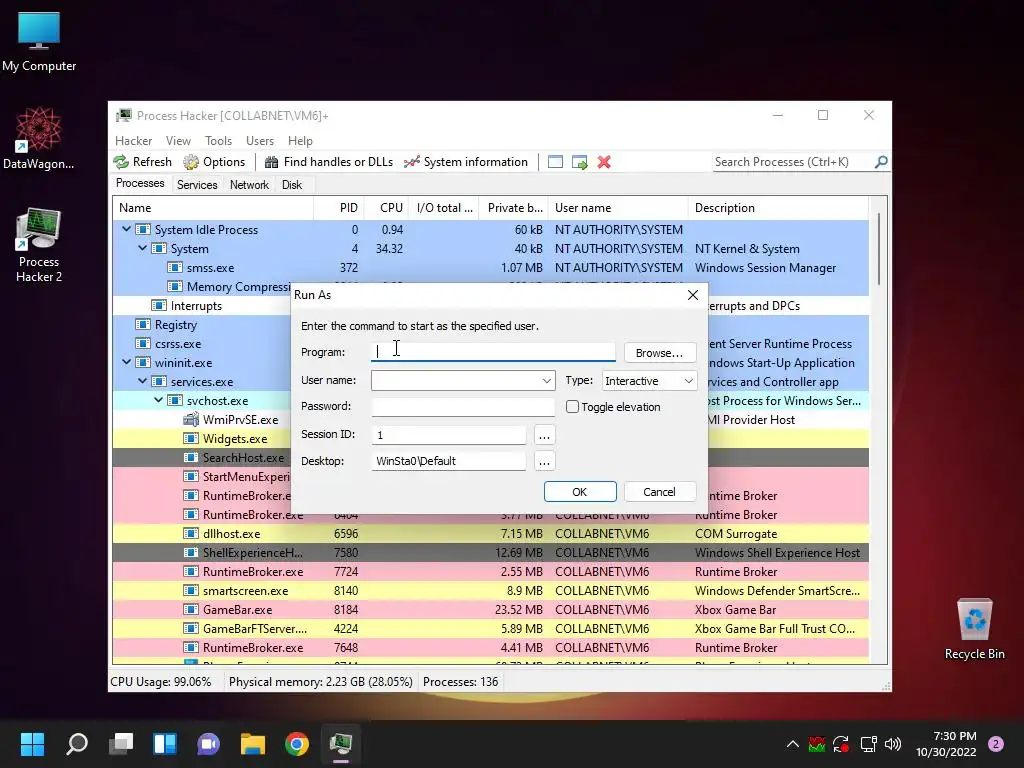This screenshot has height=768, width=1024.
Task: Check the Toggle elevation checkbox
Action: [573, 407]
